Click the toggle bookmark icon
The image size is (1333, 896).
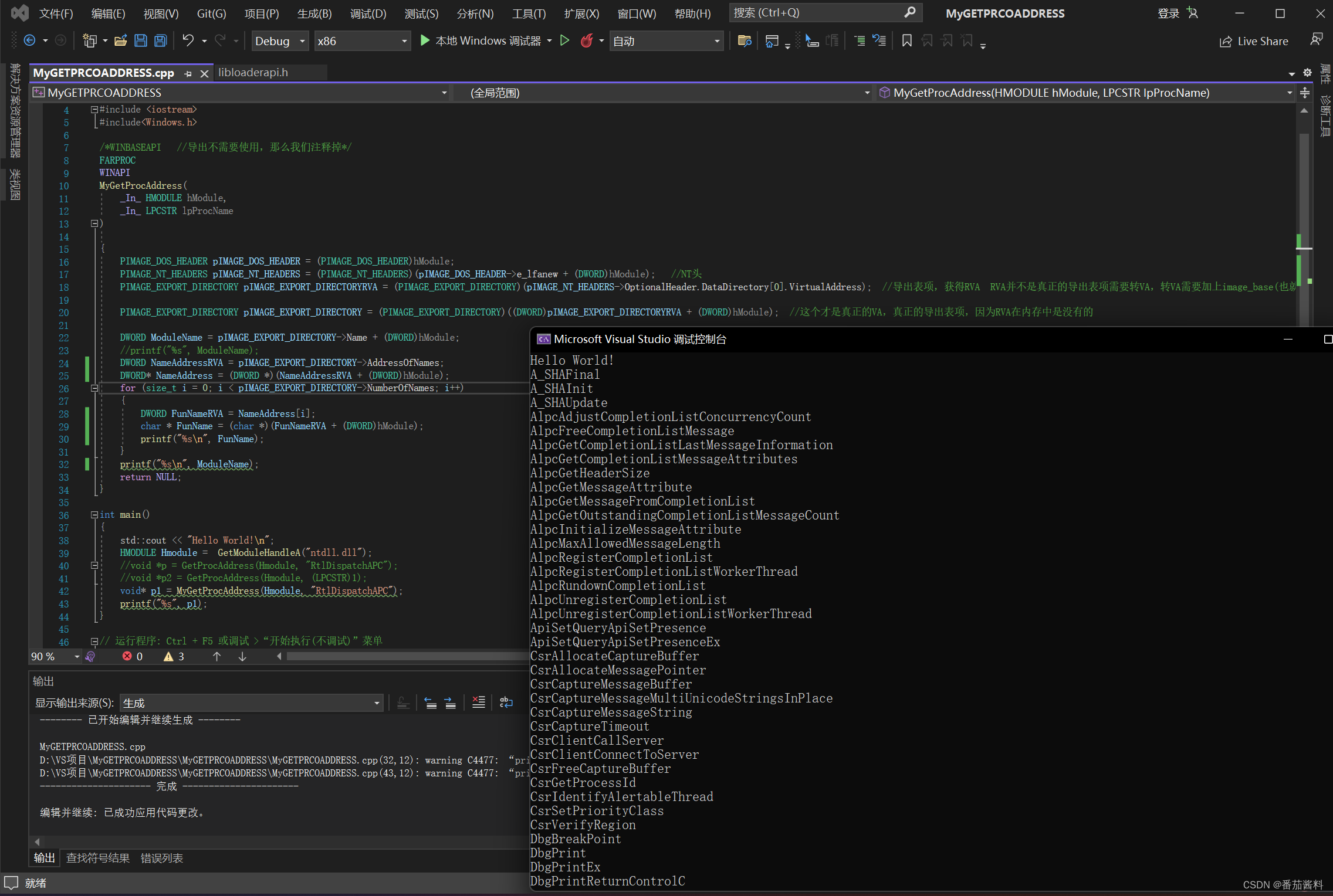coord(906,40)
